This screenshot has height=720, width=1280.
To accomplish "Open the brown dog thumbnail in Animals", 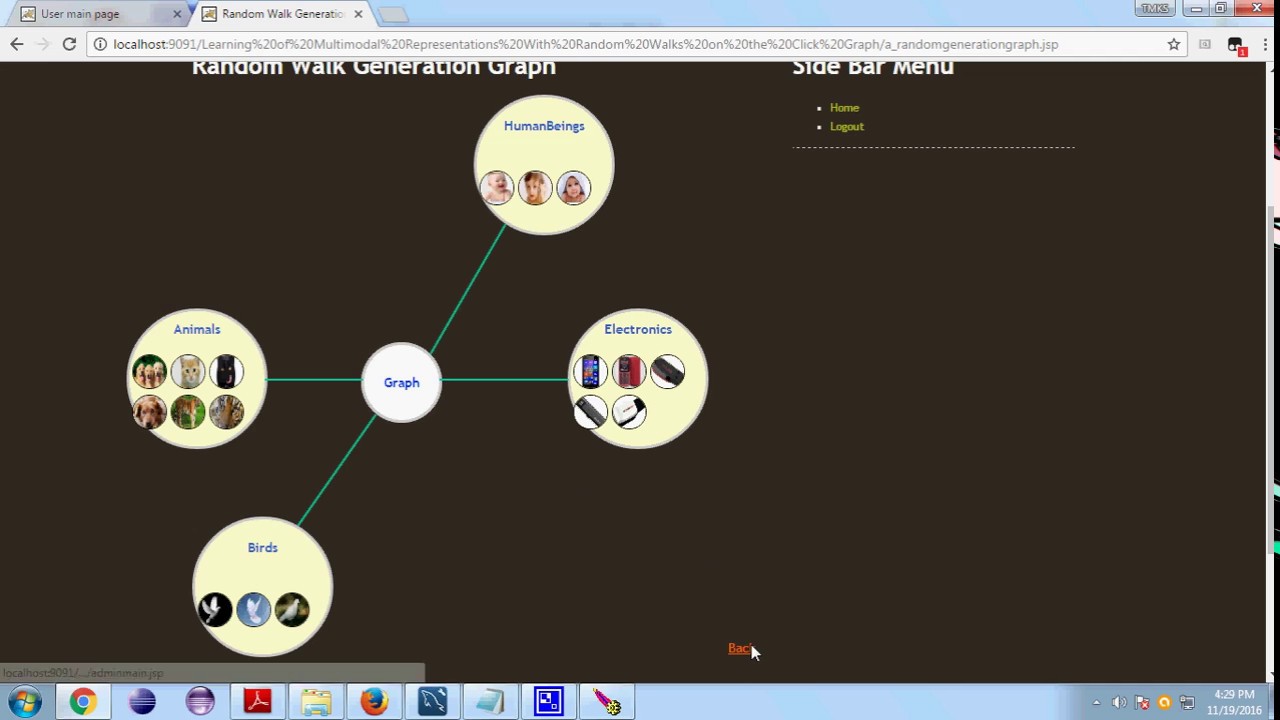I will 149,411.
